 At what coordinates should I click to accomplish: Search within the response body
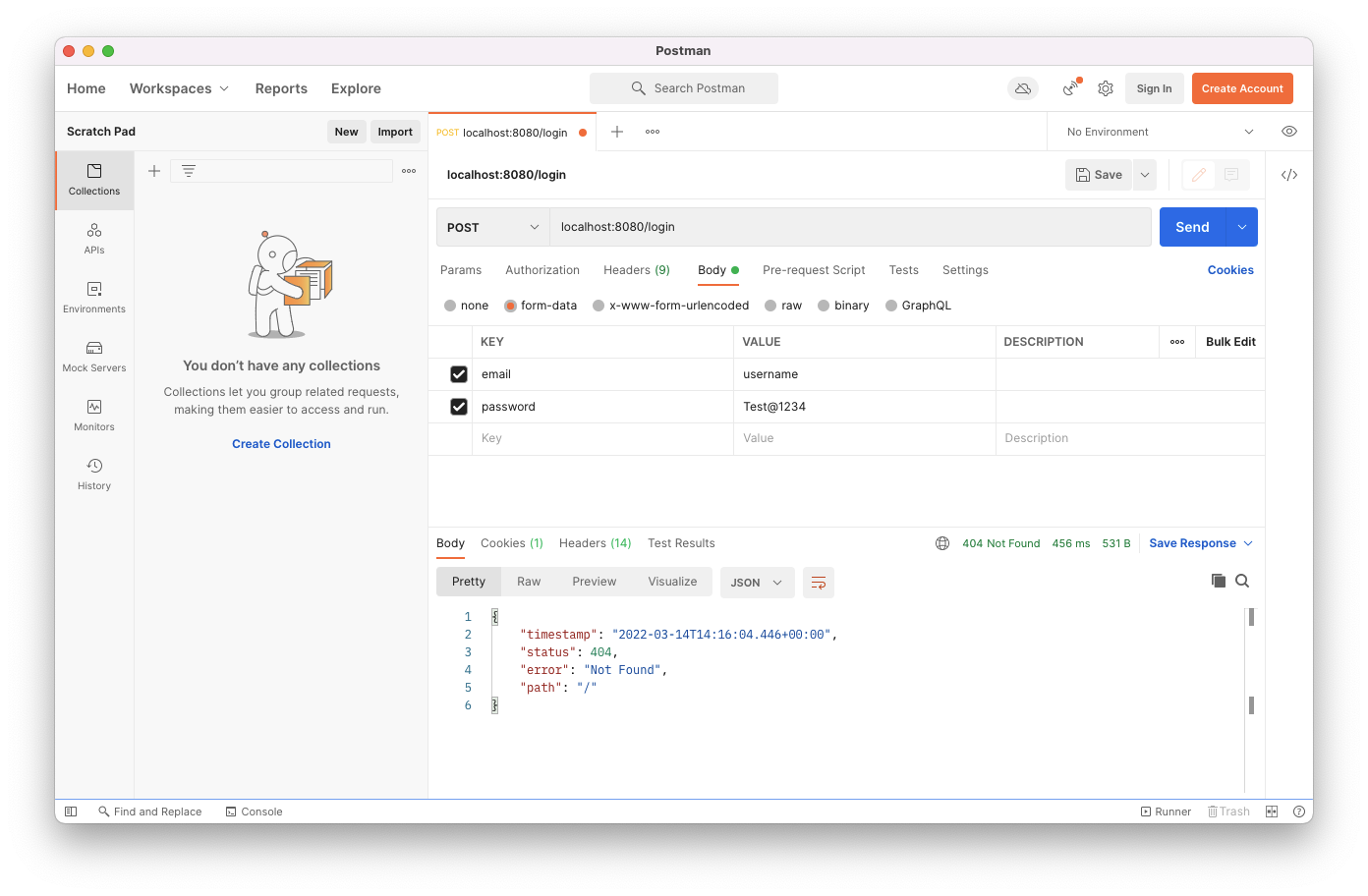click(1242, 581)
